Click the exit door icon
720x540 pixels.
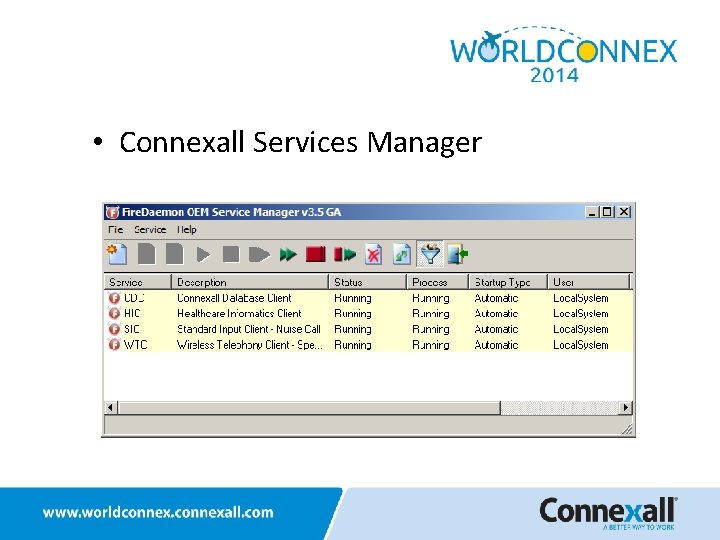coord(458,254)
